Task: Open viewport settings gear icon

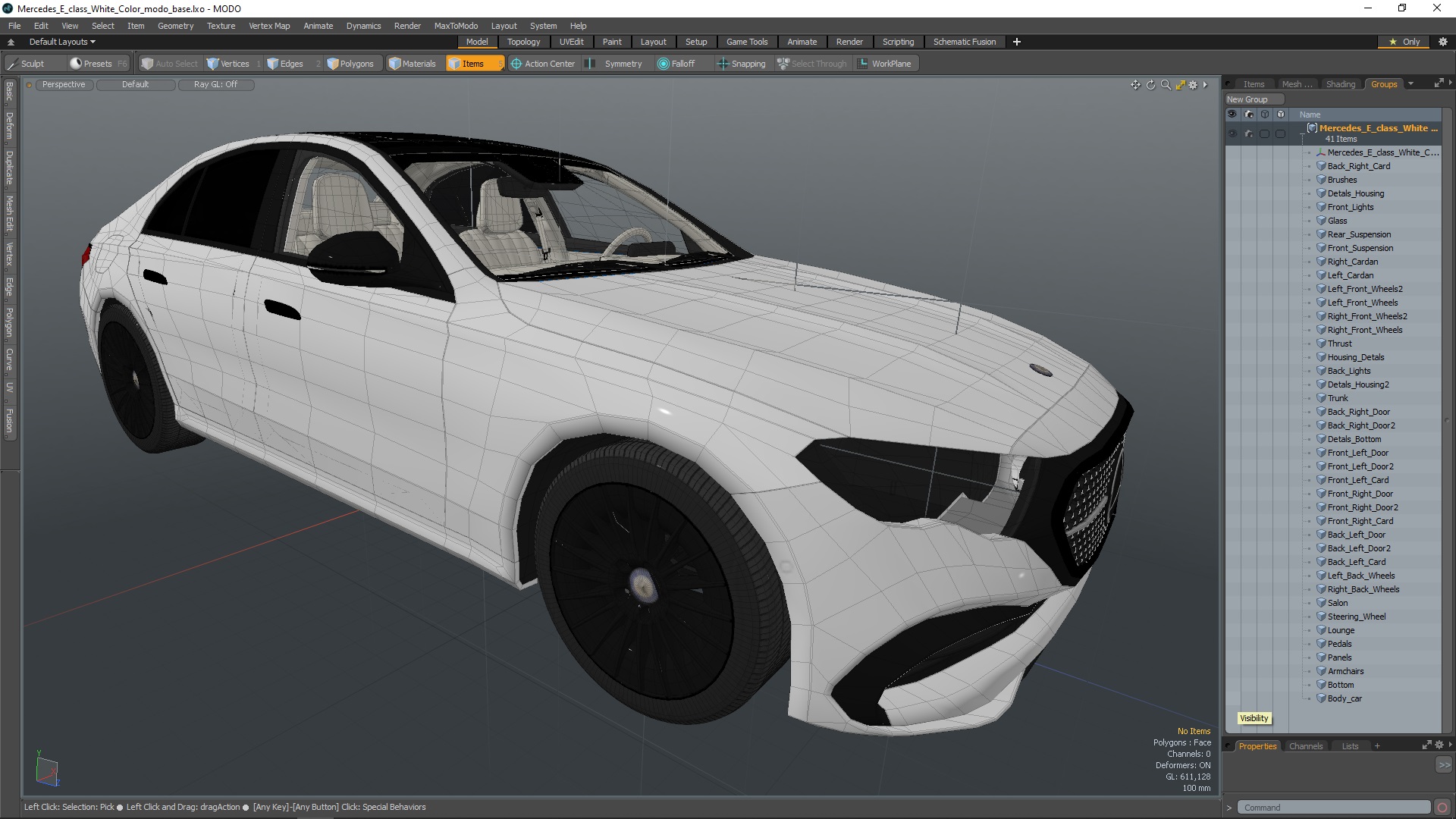Action: tap(1193, 85)
